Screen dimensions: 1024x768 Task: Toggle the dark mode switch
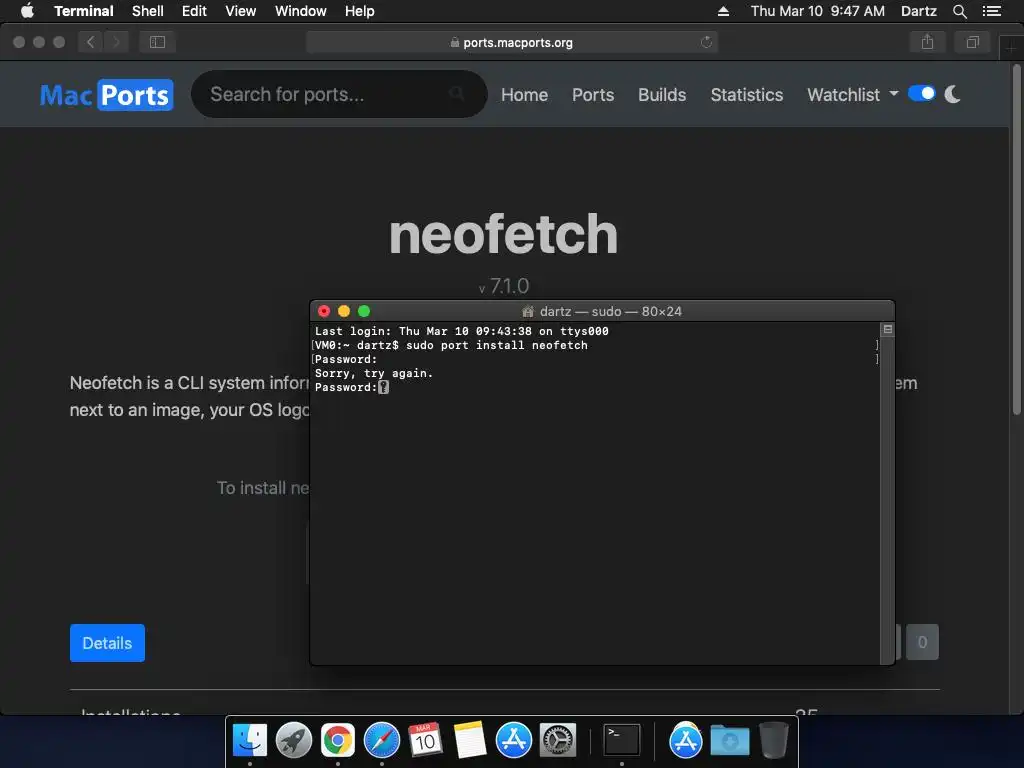tap(921, 93)
